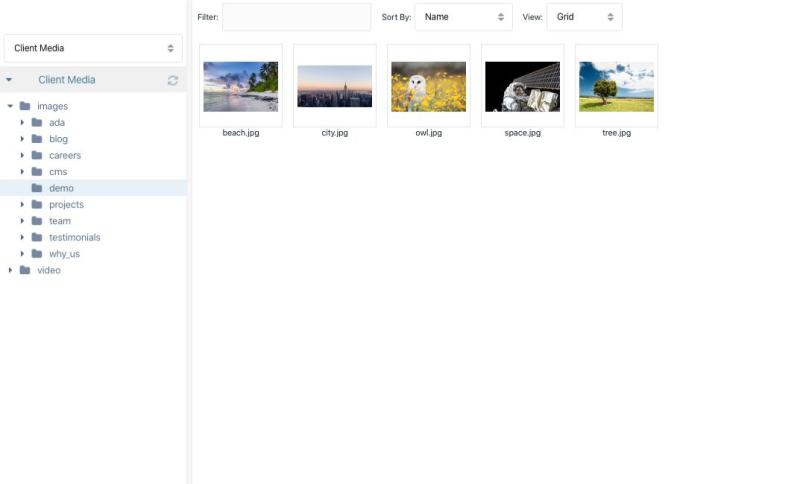Click the space.jpg file name

pyautogui.click(x=522, y=133)
